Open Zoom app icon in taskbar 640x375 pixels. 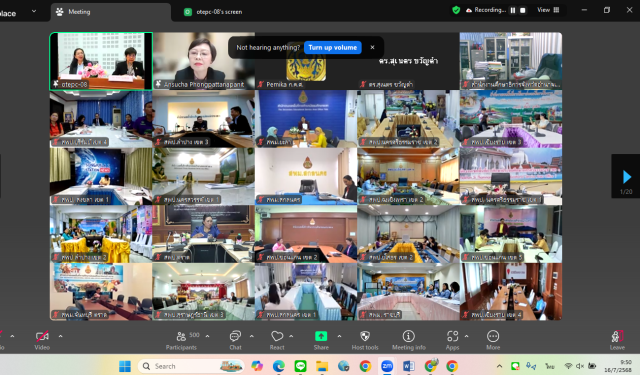[387, 366]
